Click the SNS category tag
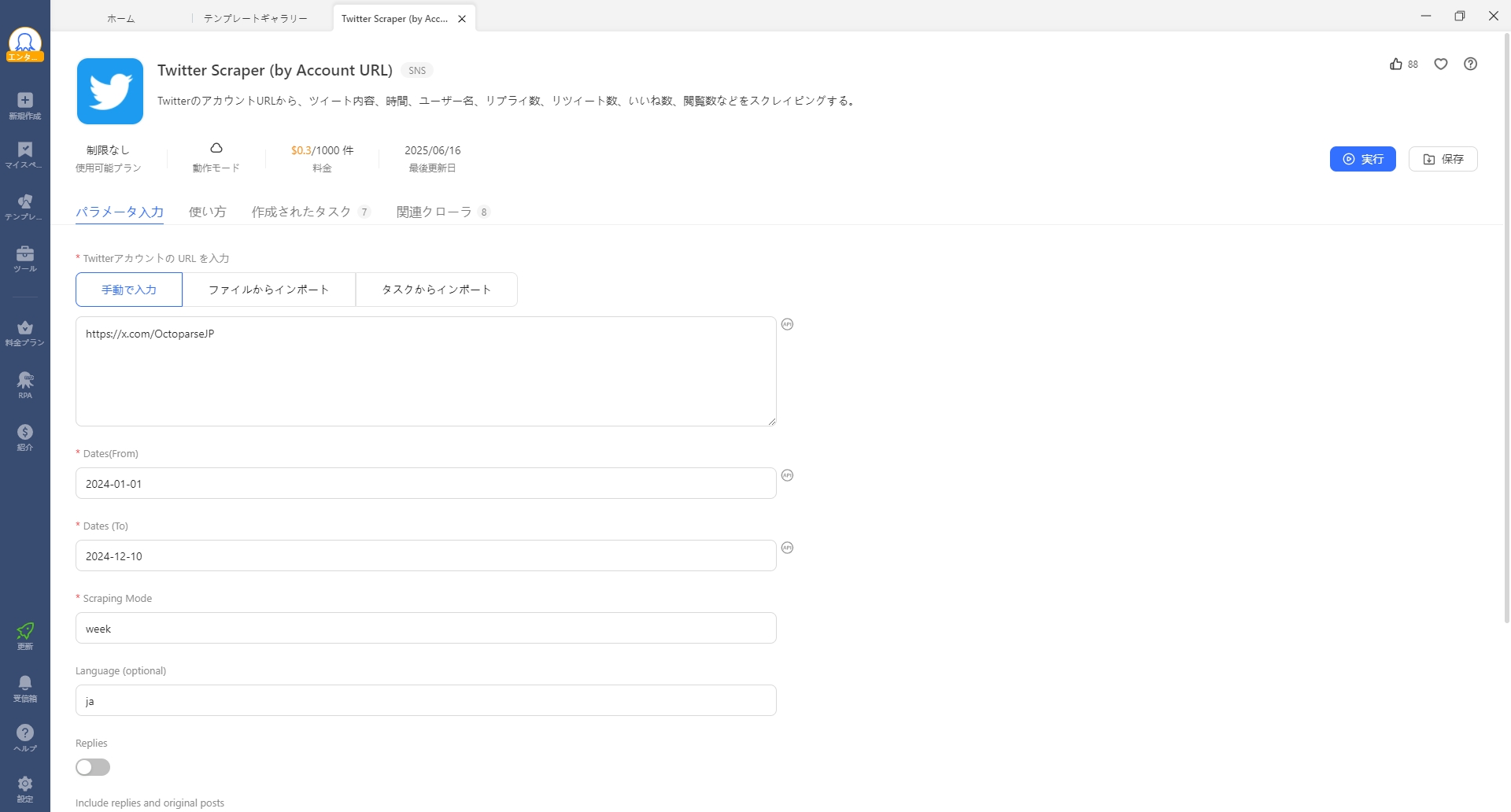 coord(417,71)
